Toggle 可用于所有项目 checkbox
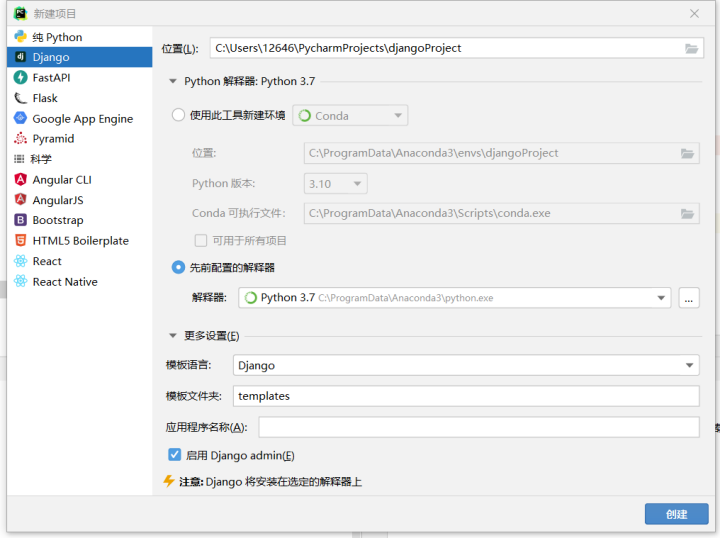The height and width of the screenshot is (538, 720). point(201,241)
